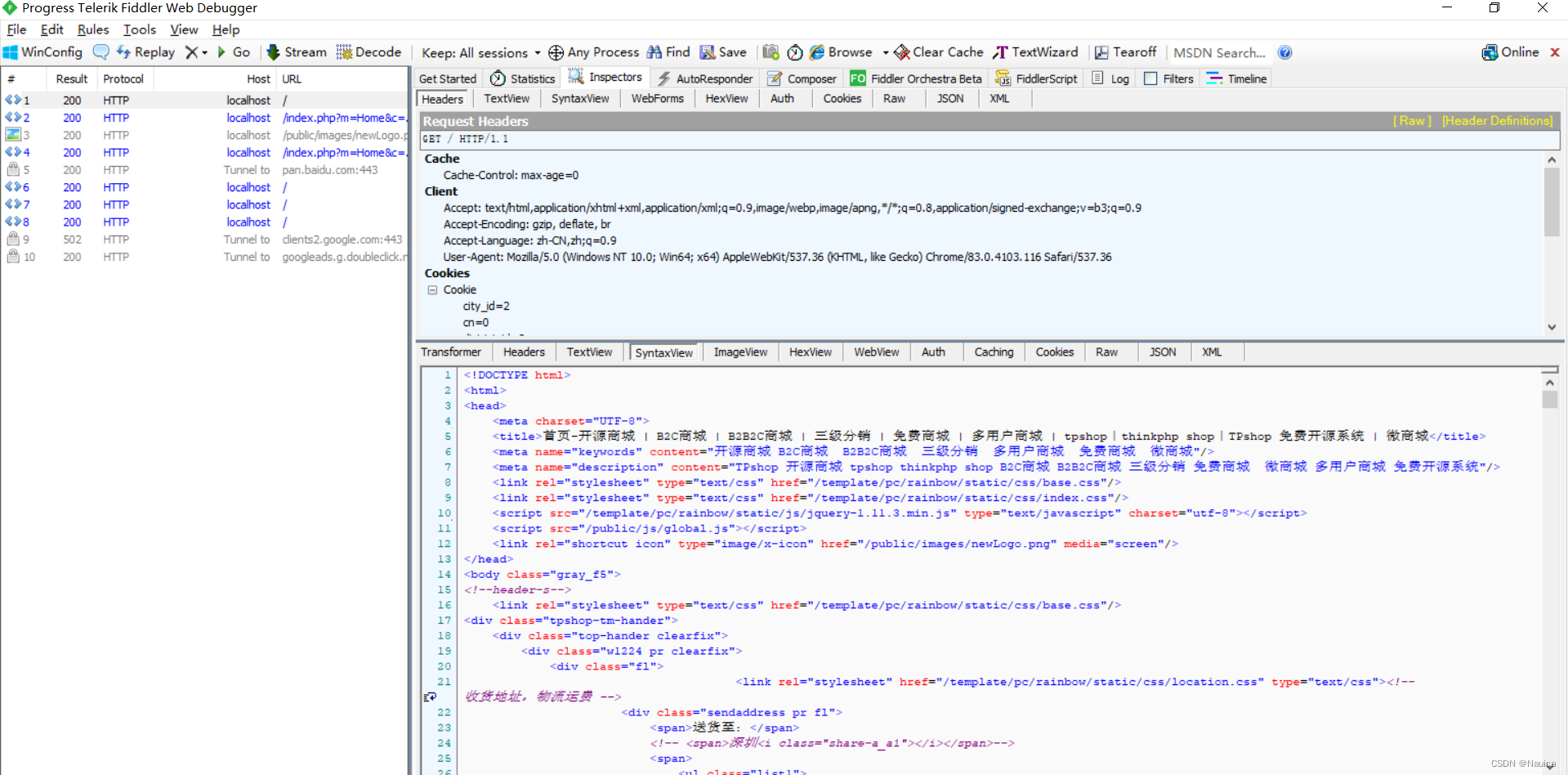The image size is (1568, 775).
Task: Collapse the Cookie tree node
Action: click(432, 290)
